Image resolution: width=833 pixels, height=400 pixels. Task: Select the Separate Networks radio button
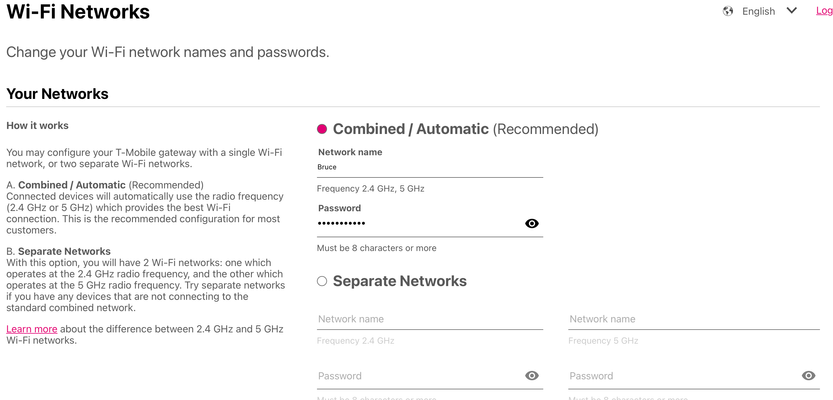pyautogui.click(x=322, y=281)
